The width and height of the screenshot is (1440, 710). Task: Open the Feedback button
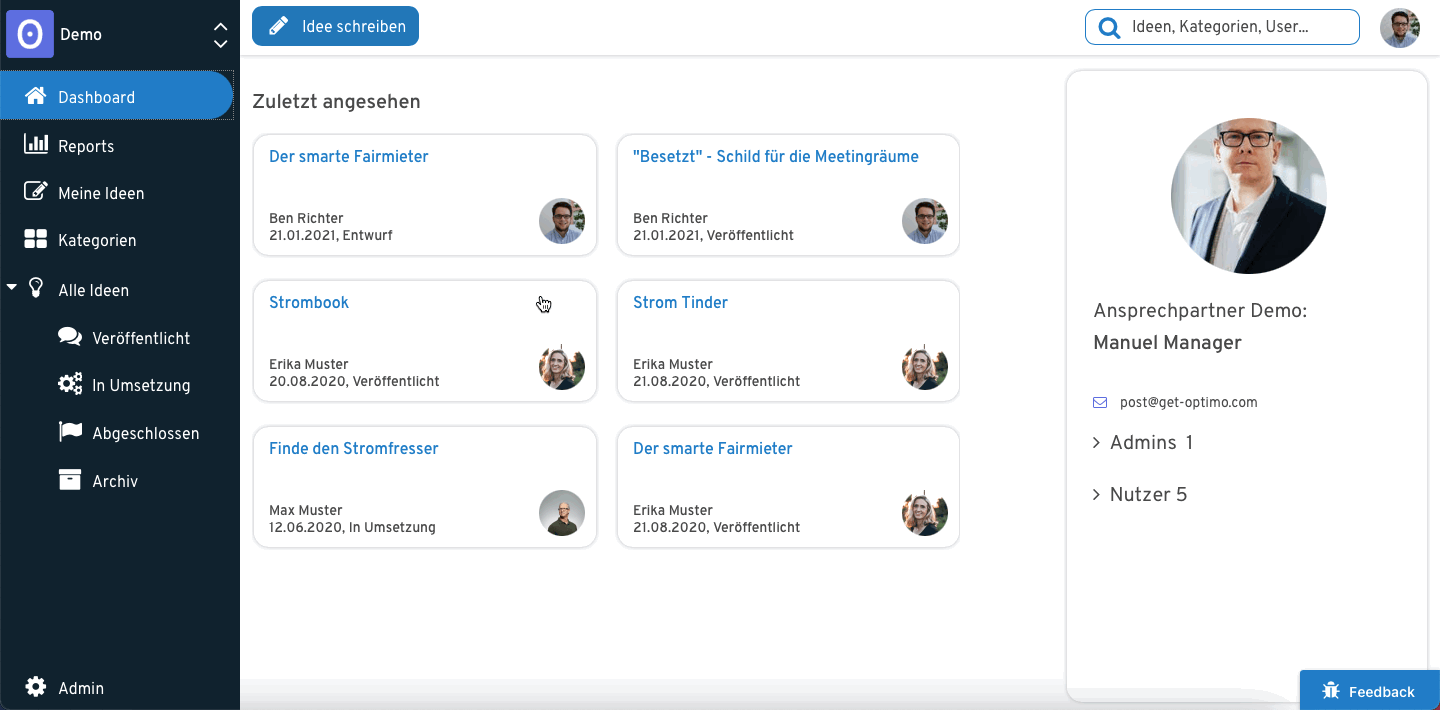(x=1370, y=690)
